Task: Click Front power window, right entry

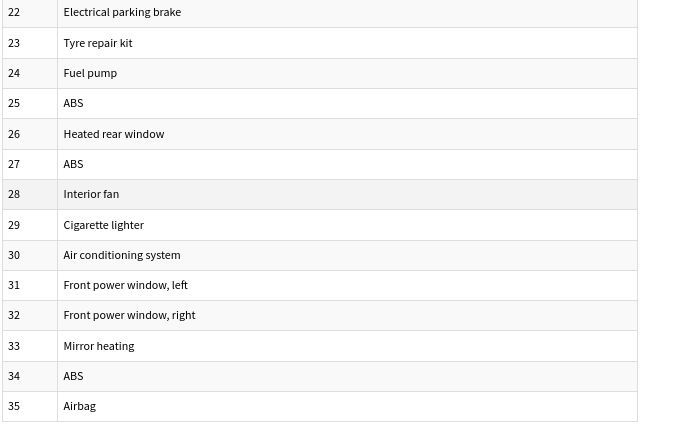Action: point(129,315)
